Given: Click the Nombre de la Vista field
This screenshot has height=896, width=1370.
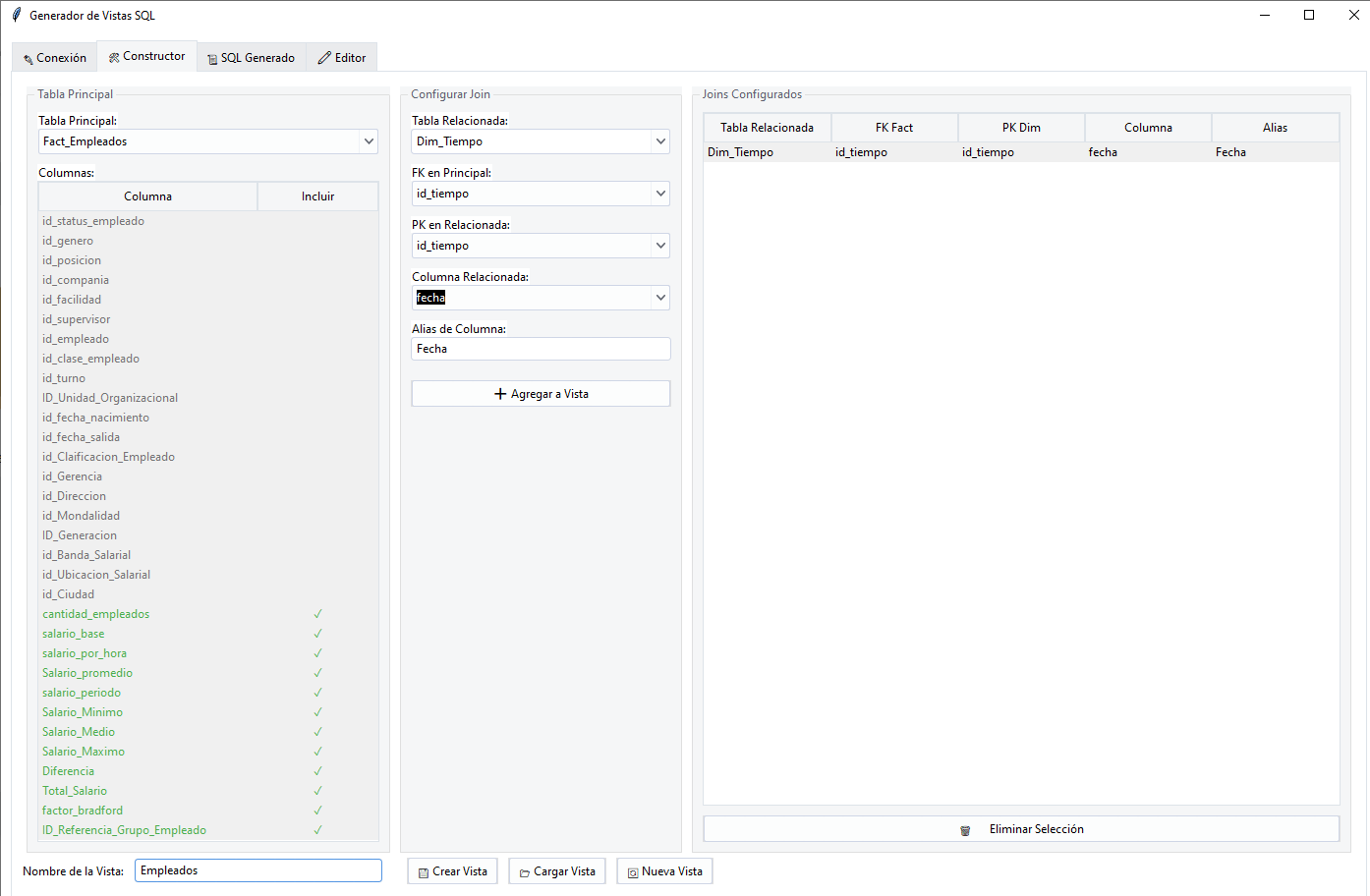Looking at the screenshot, I should (257, 870).
